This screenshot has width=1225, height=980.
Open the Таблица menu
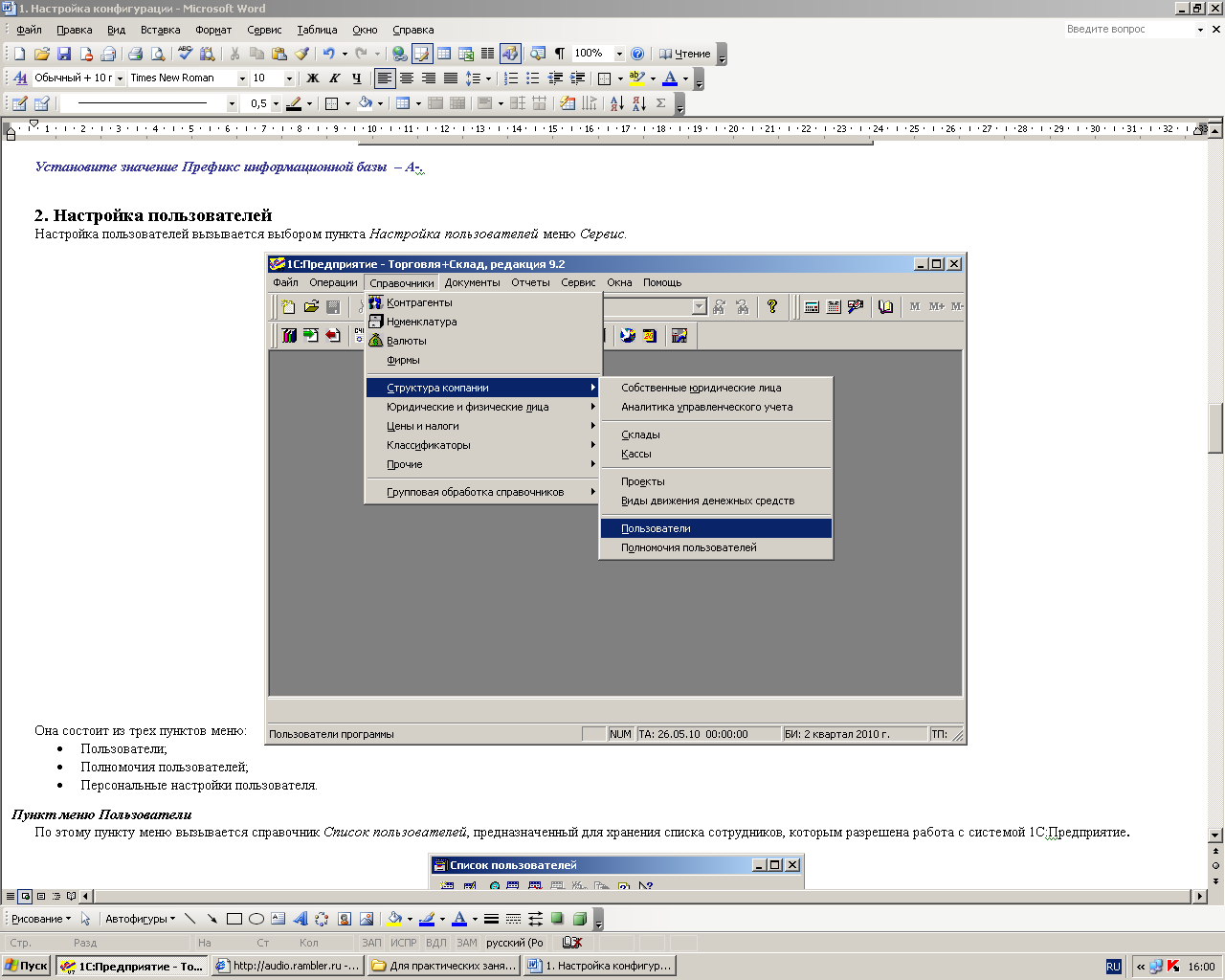pos(317,30)
